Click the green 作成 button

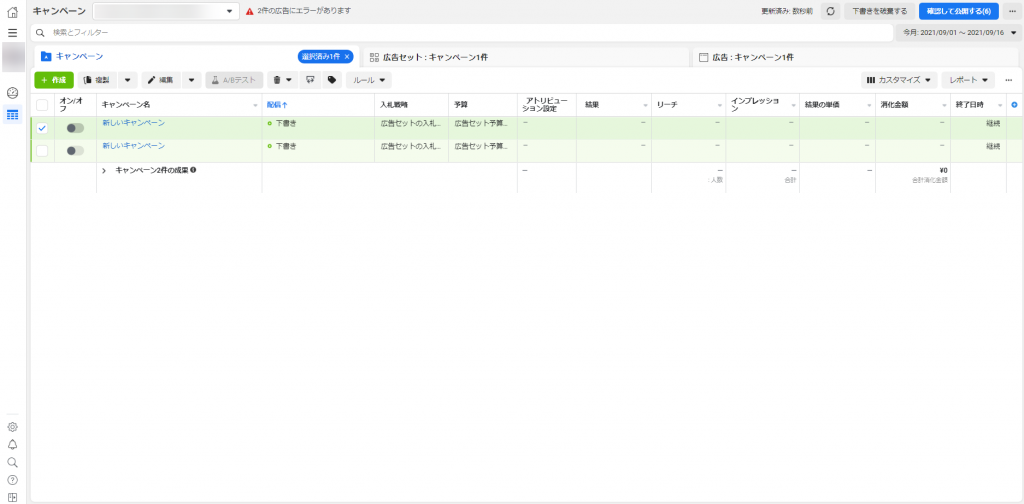54,80
